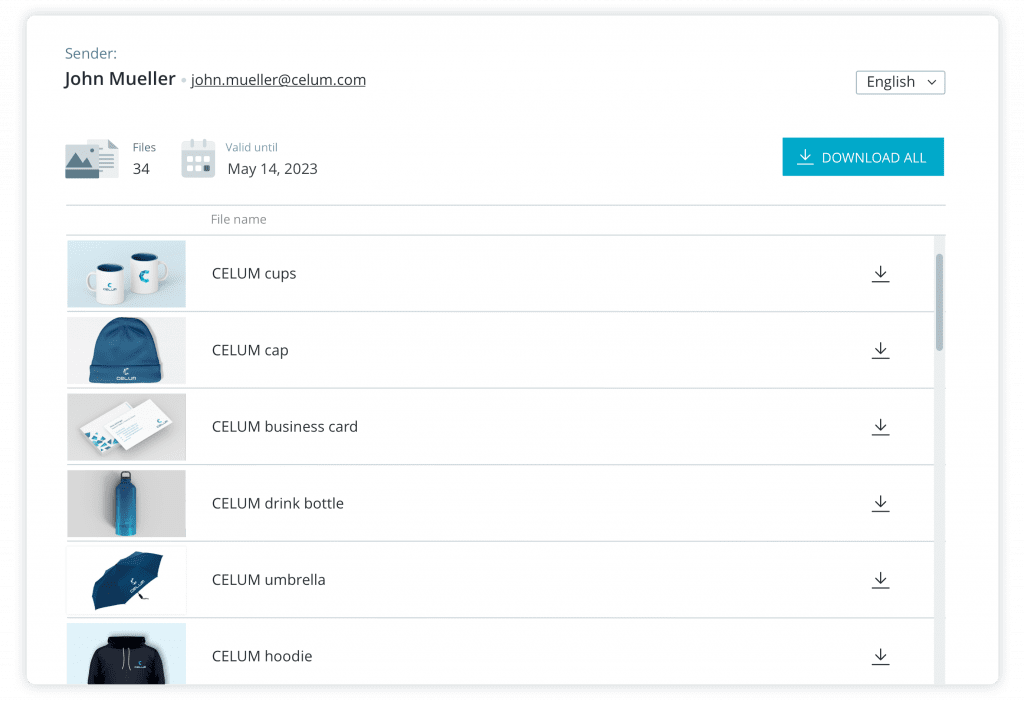The width and height of the screenshot is (1024, 701).
Task: Download the CELUM cap file
Action: click(x=880, y=350)
